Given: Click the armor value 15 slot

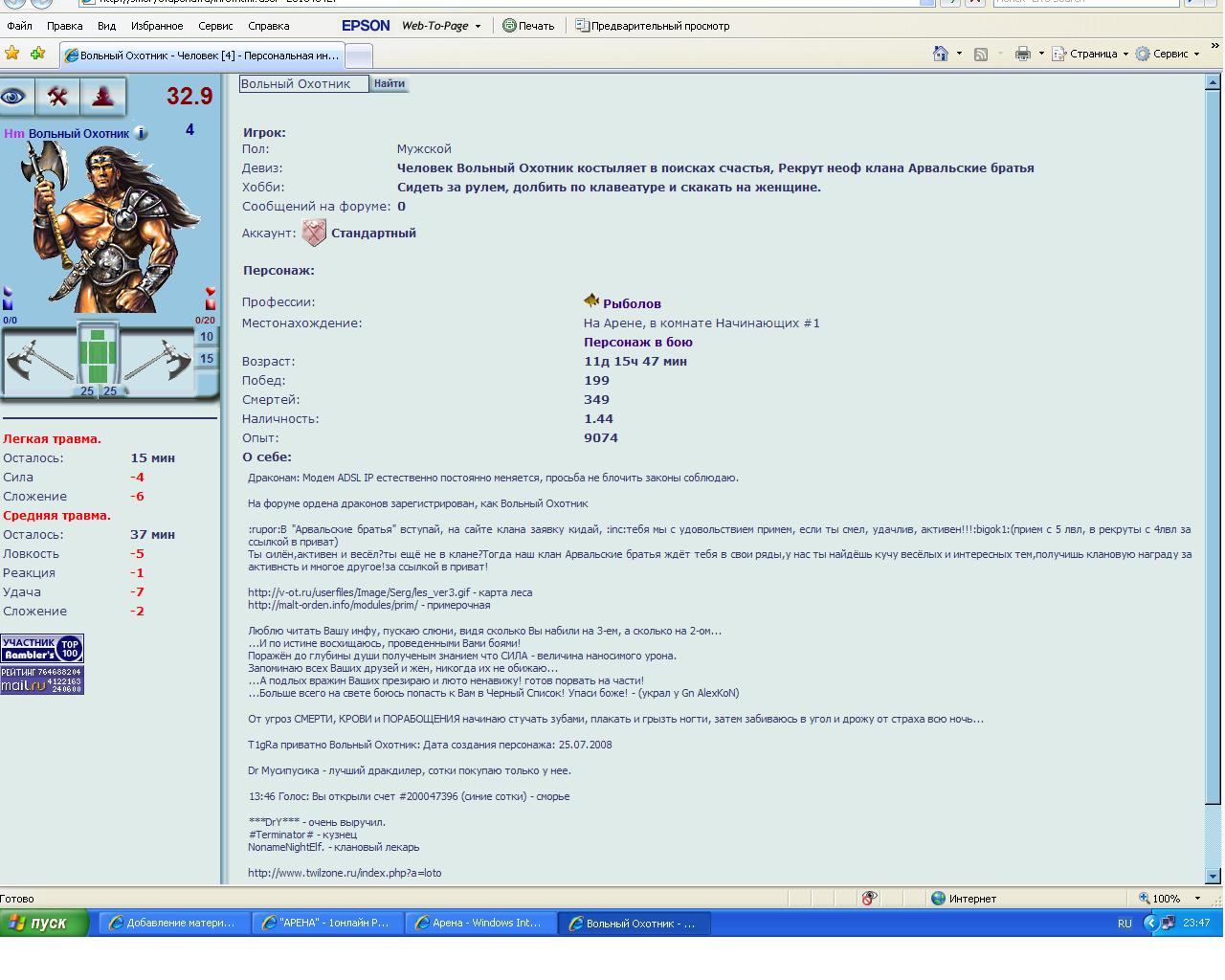Looking at the screenshot, I should pos(207,359).
